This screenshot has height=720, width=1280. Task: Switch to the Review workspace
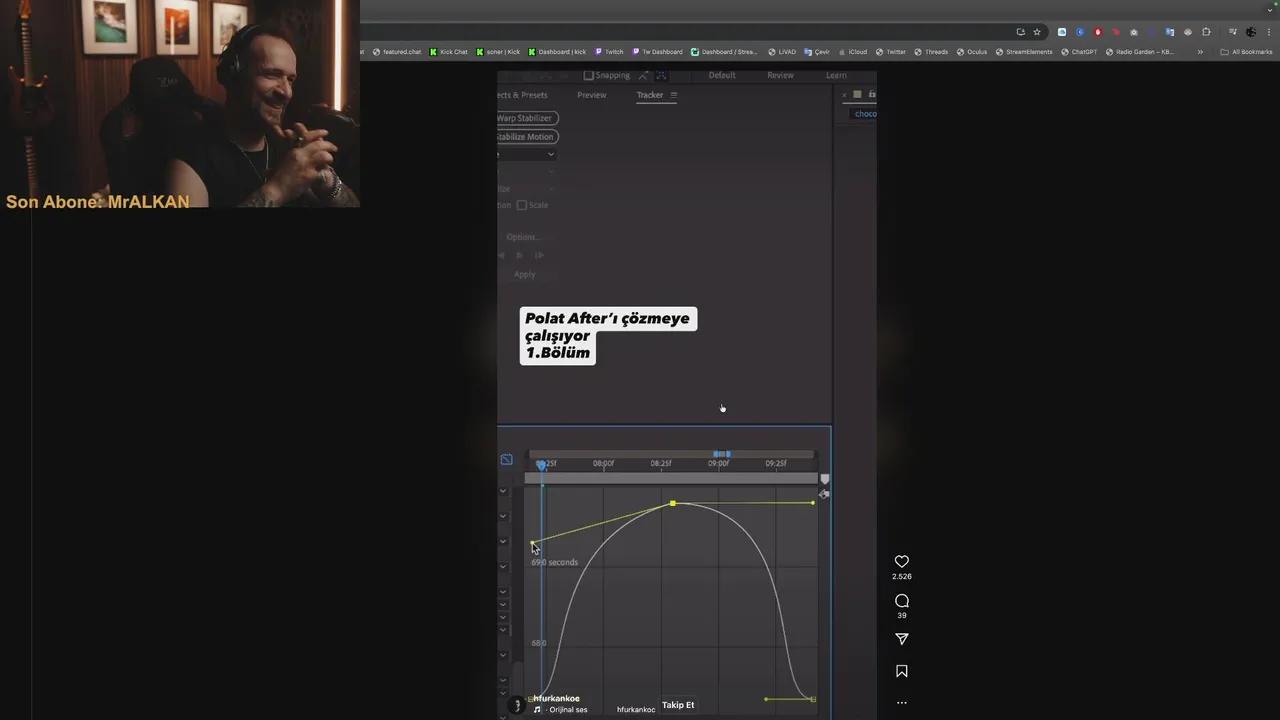click(780, 75)
